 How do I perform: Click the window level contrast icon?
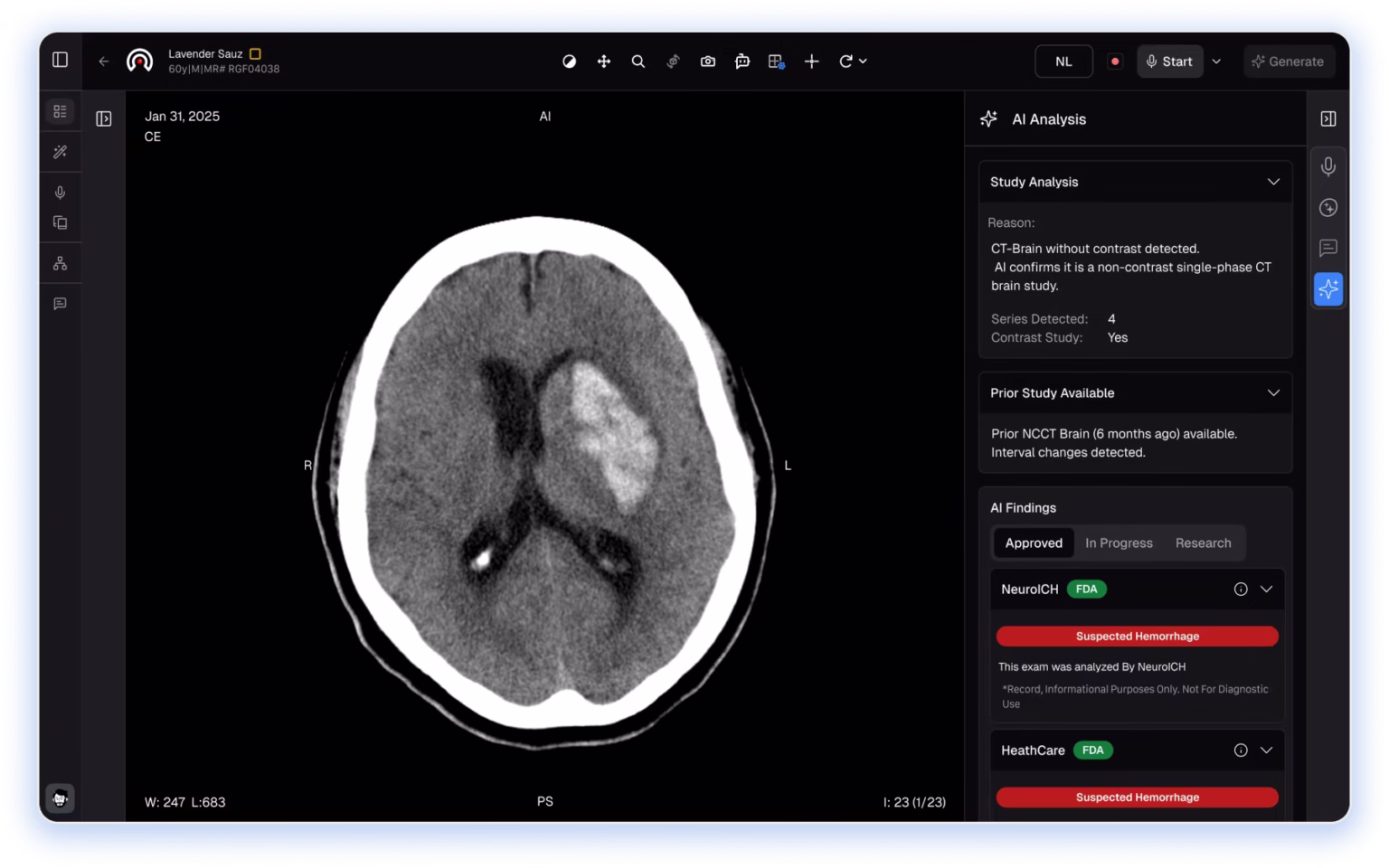(x=569, y=61)
